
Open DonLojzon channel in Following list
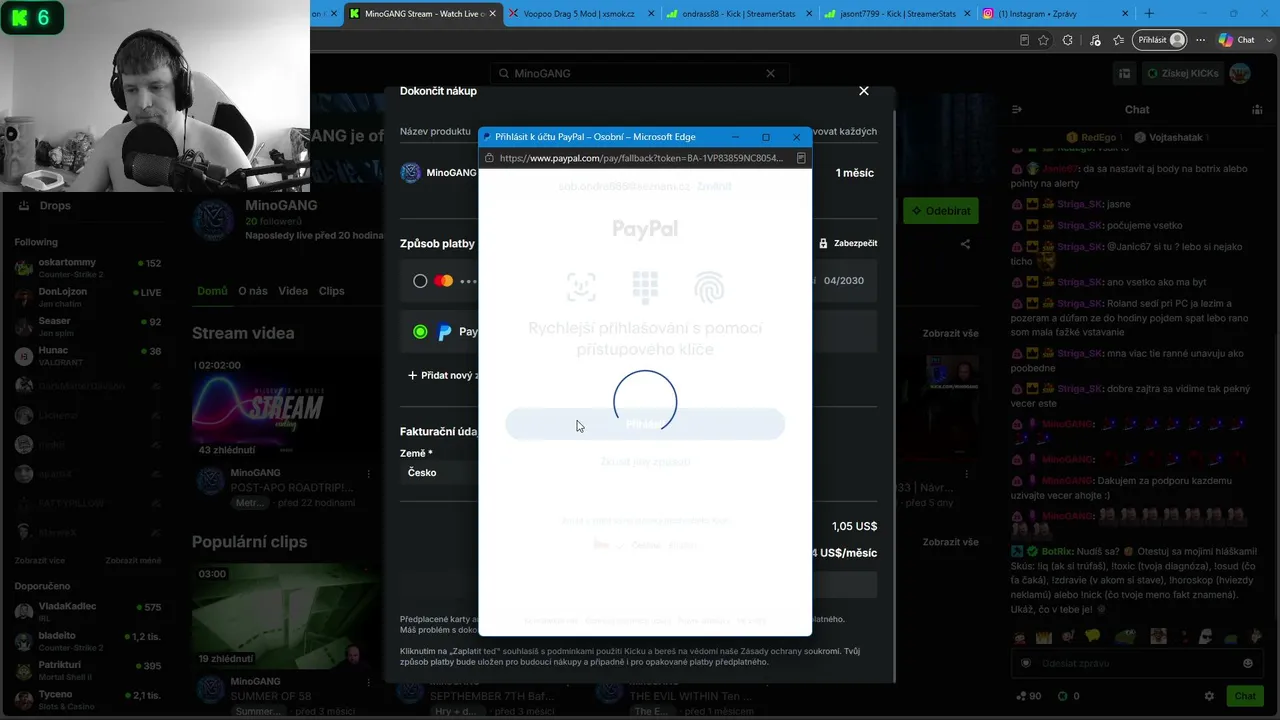tap(88, 297)
